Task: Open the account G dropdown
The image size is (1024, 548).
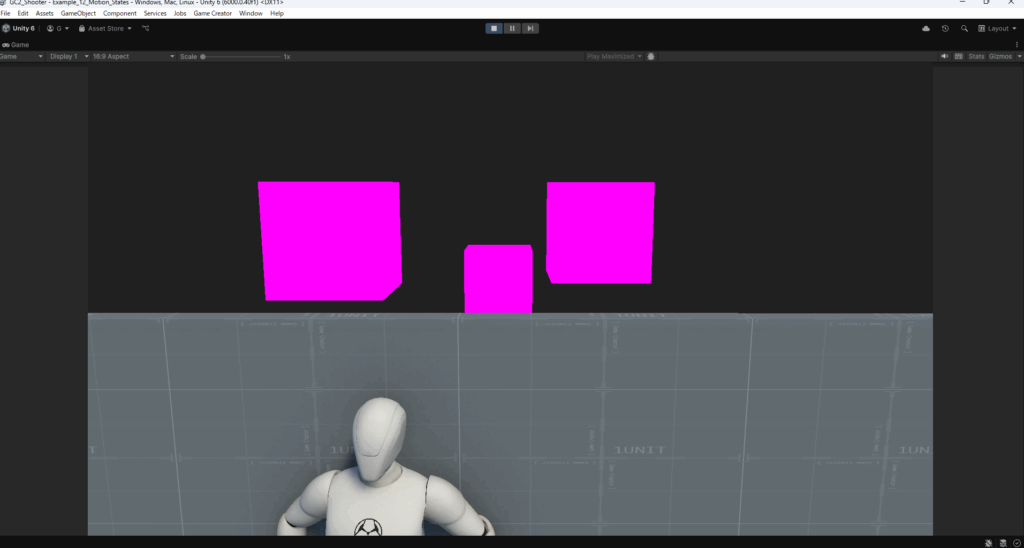Action: [x=57, y=29]
